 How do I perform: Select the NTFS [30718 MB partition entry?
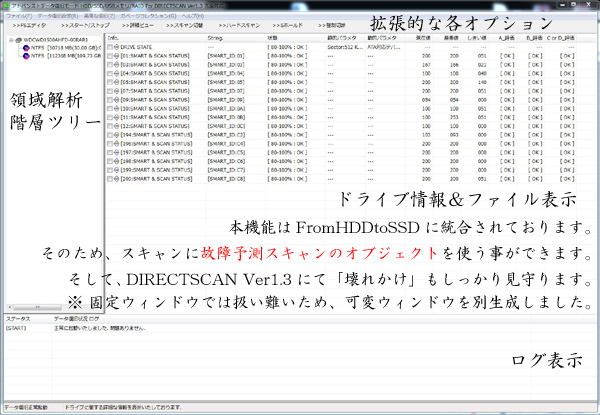66,48
